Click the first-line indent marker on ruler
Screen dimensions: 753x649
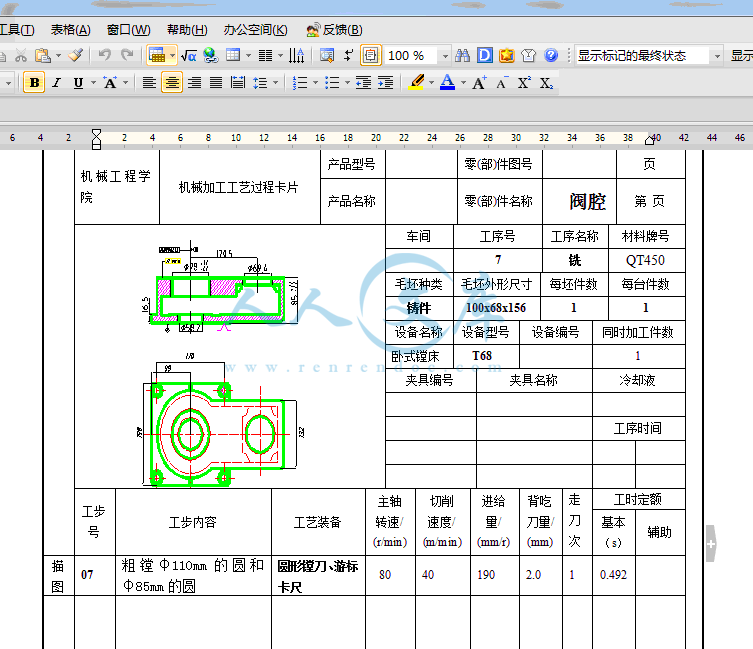[x=96, y=133]
